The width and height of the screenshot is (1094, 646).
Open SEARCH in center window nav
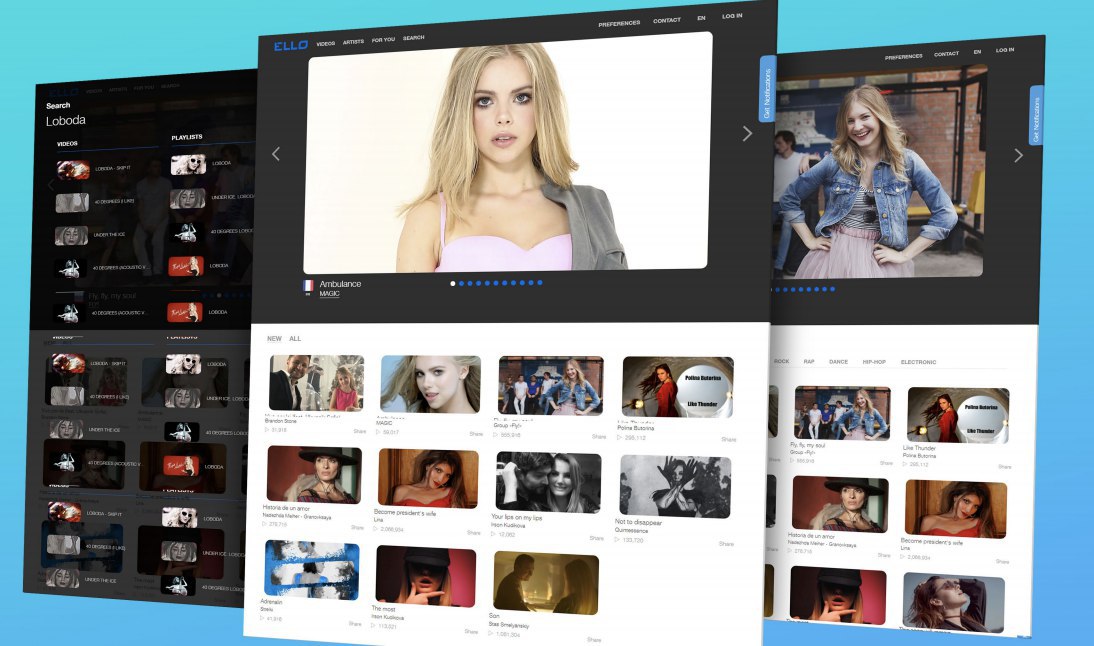pos(414,38)
